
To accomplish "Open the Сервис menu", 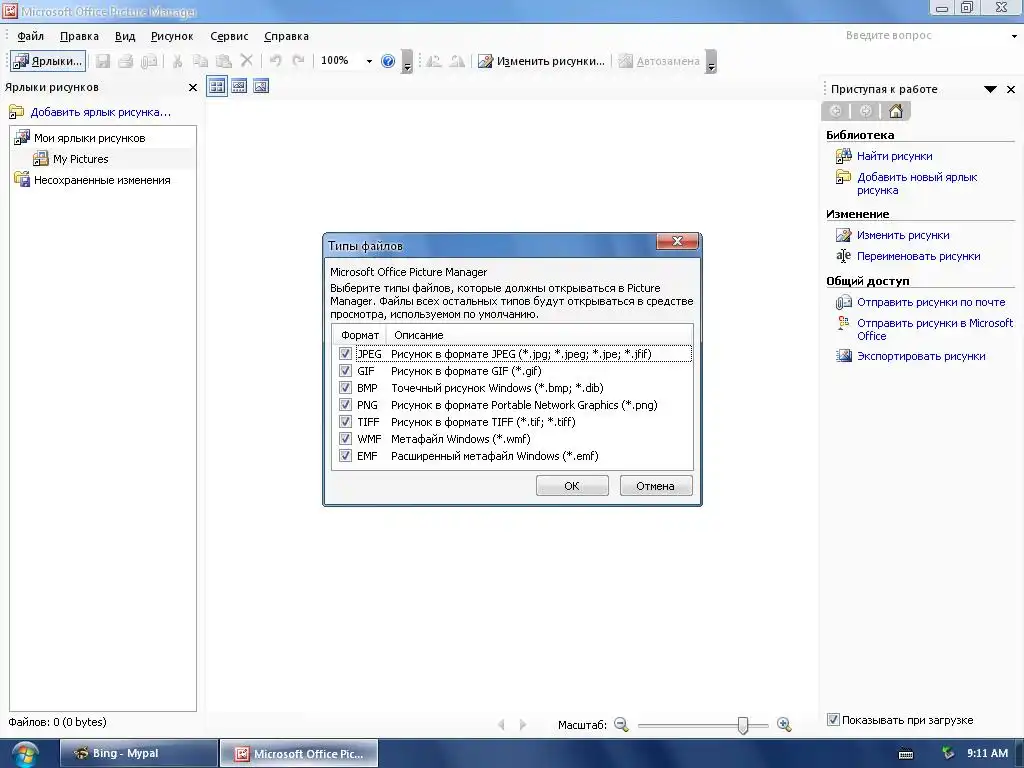I will pyautogui.click(x=229, y=36).
